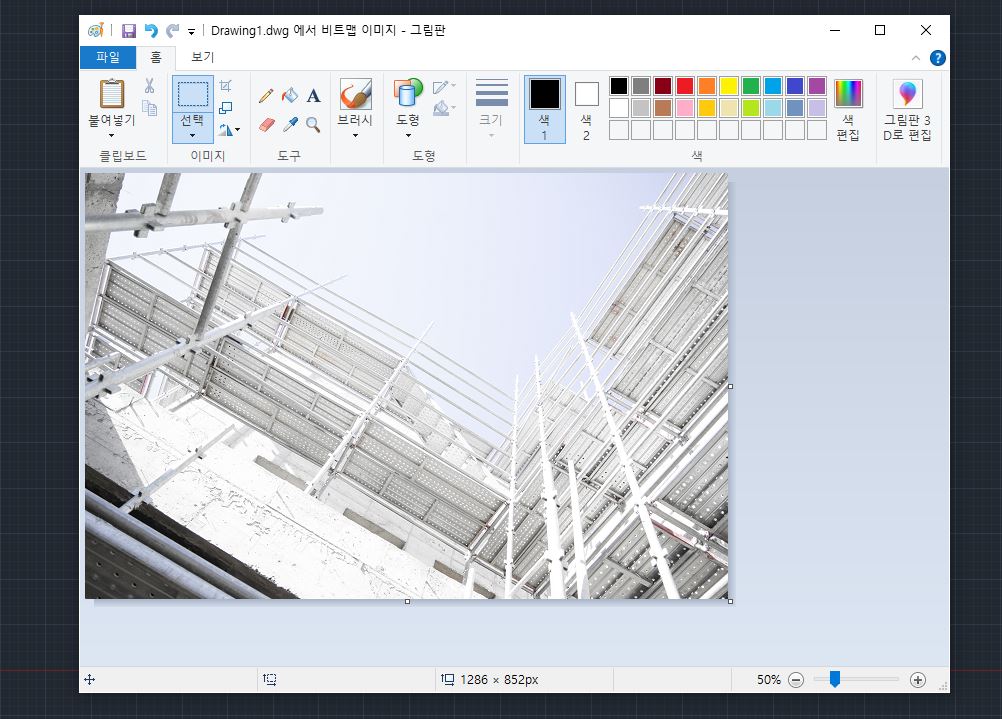This screenshot has width=1002, height=719.
Task: Pick the orange color swatch
Action: tap(707, 86)
